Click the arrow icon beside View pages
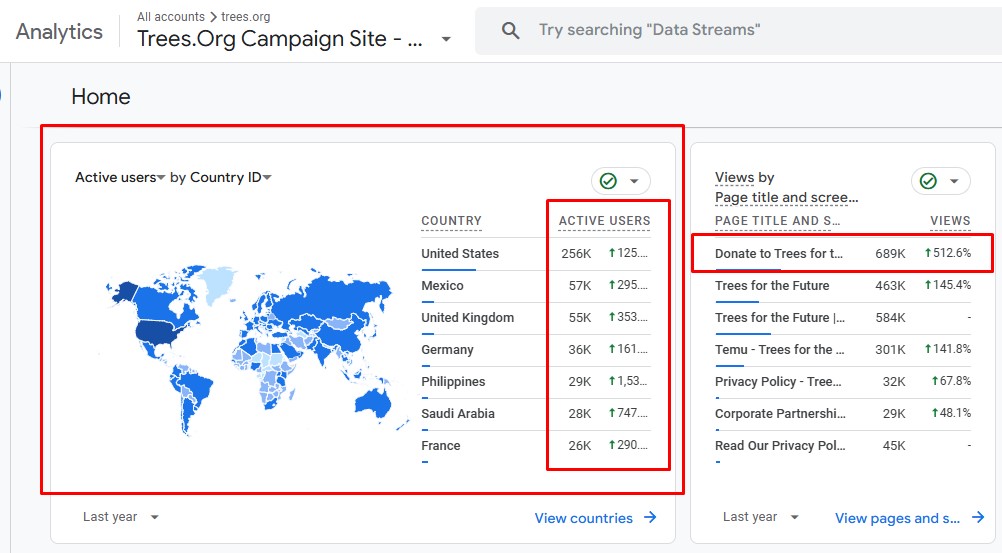This screenshot has height=553, width=1002. tap(978, 517)
